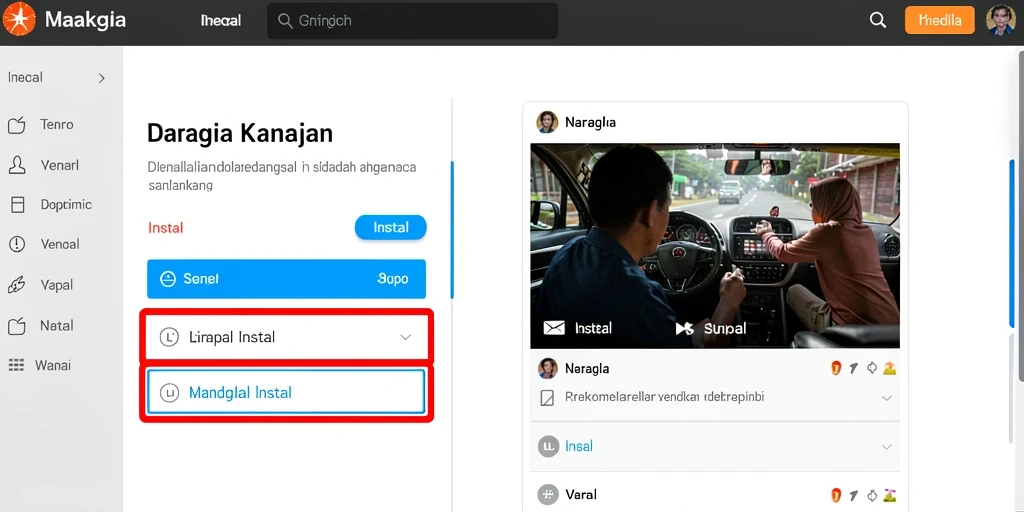This screenshot has width=1024, height=512.
Task: Click the Naraglia avatar in card header
Action: 547,122
